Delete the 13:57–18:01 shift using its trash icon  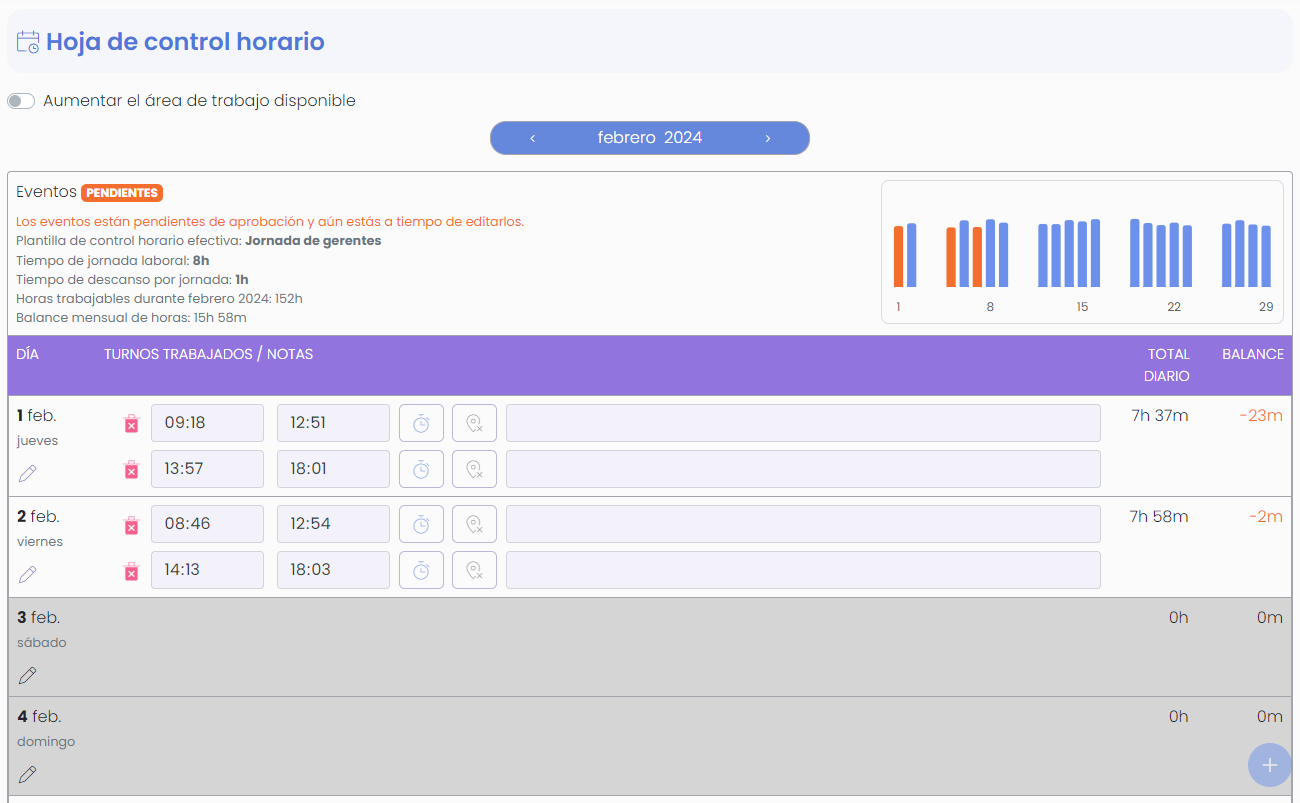(131, 468)
